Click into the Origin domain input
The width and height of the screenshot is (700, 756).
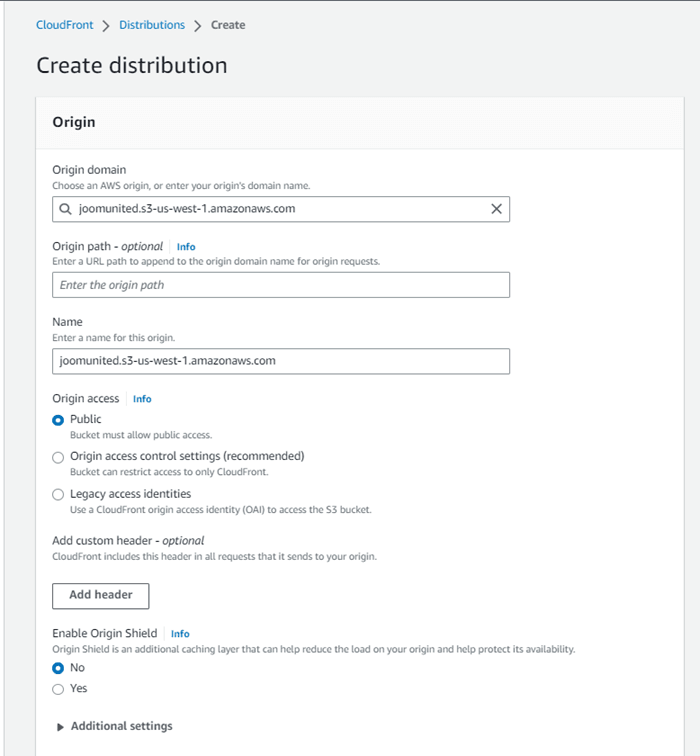point(280,209)
